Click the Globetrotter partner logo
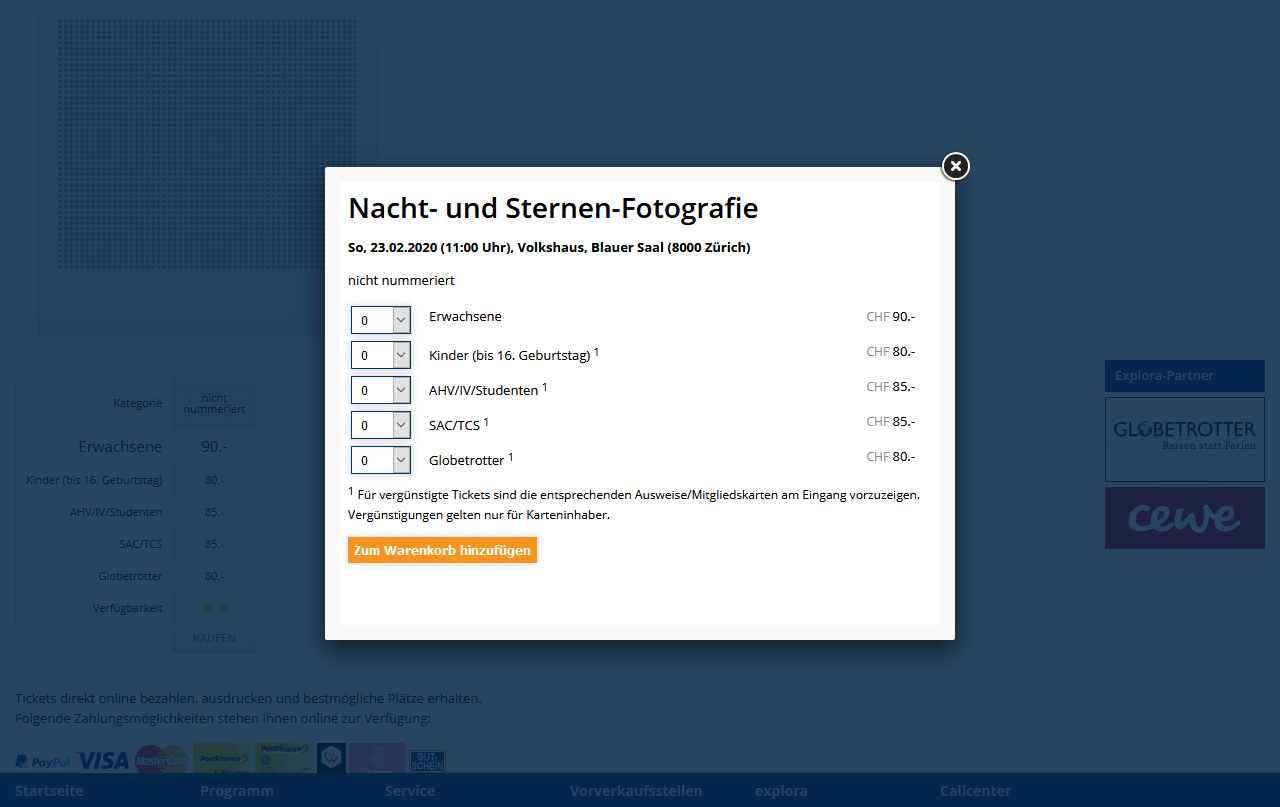This screenshot has width=1280, height=807. pyautogui.click(x=1184, y=437)
